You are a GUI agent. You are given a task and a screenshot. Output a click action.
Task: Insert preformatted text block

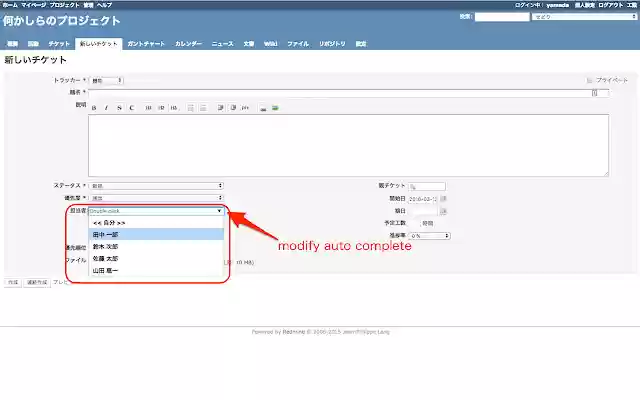(245, 108)
